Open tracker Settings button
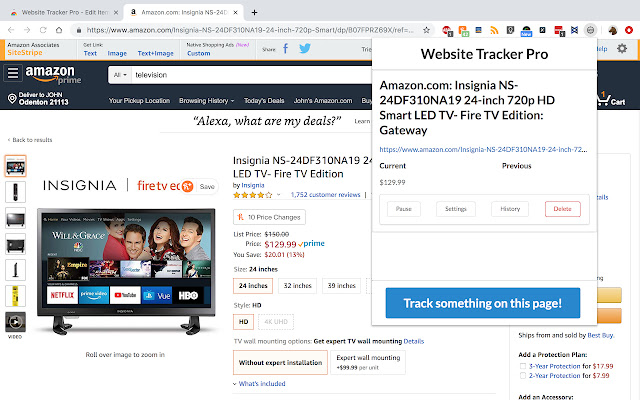Screen dimensions: 640x400 click(456, 209)
